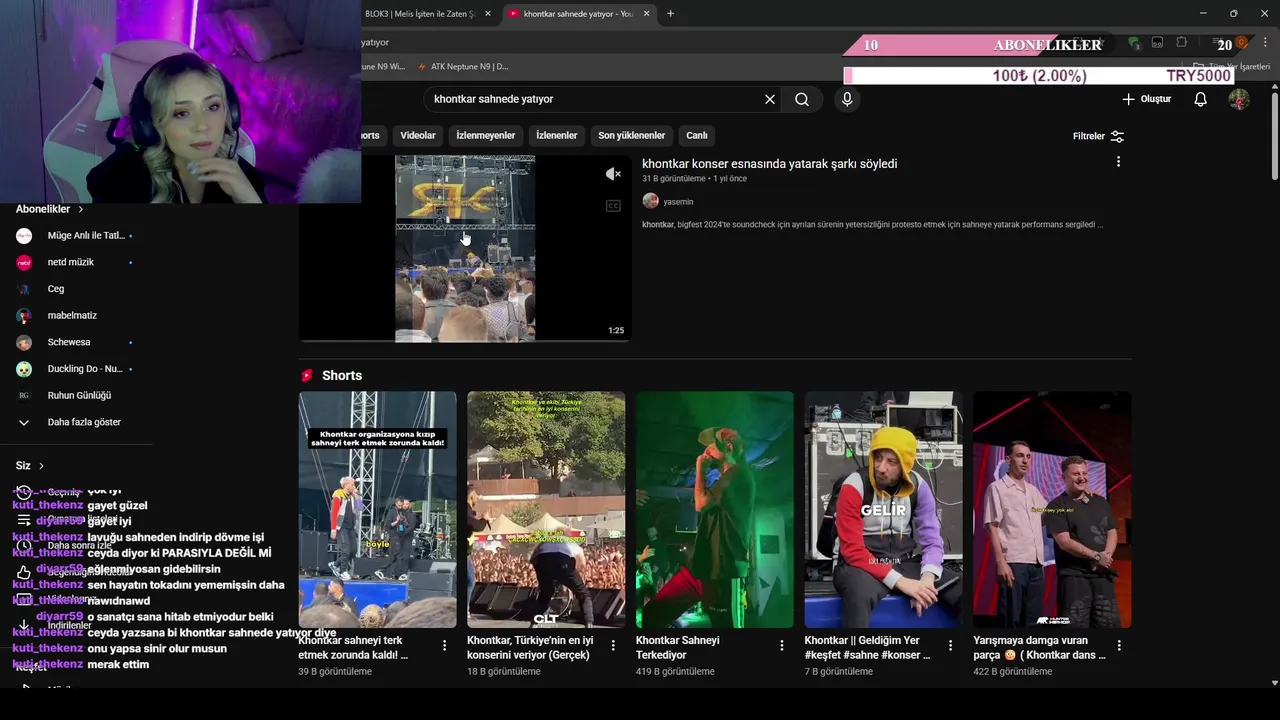Open a new browser tab

(x=671, y=14)
